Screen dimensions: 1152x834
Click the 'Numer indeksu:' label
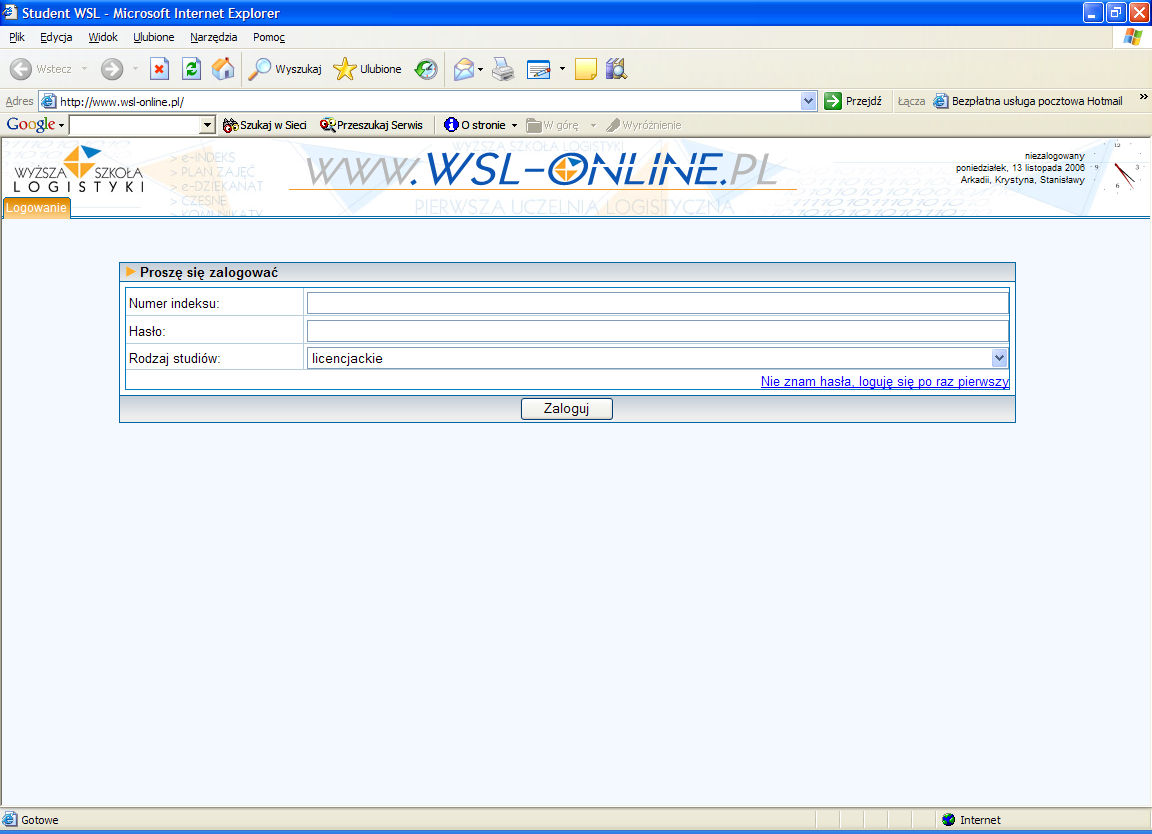click(x=174, y=303)
